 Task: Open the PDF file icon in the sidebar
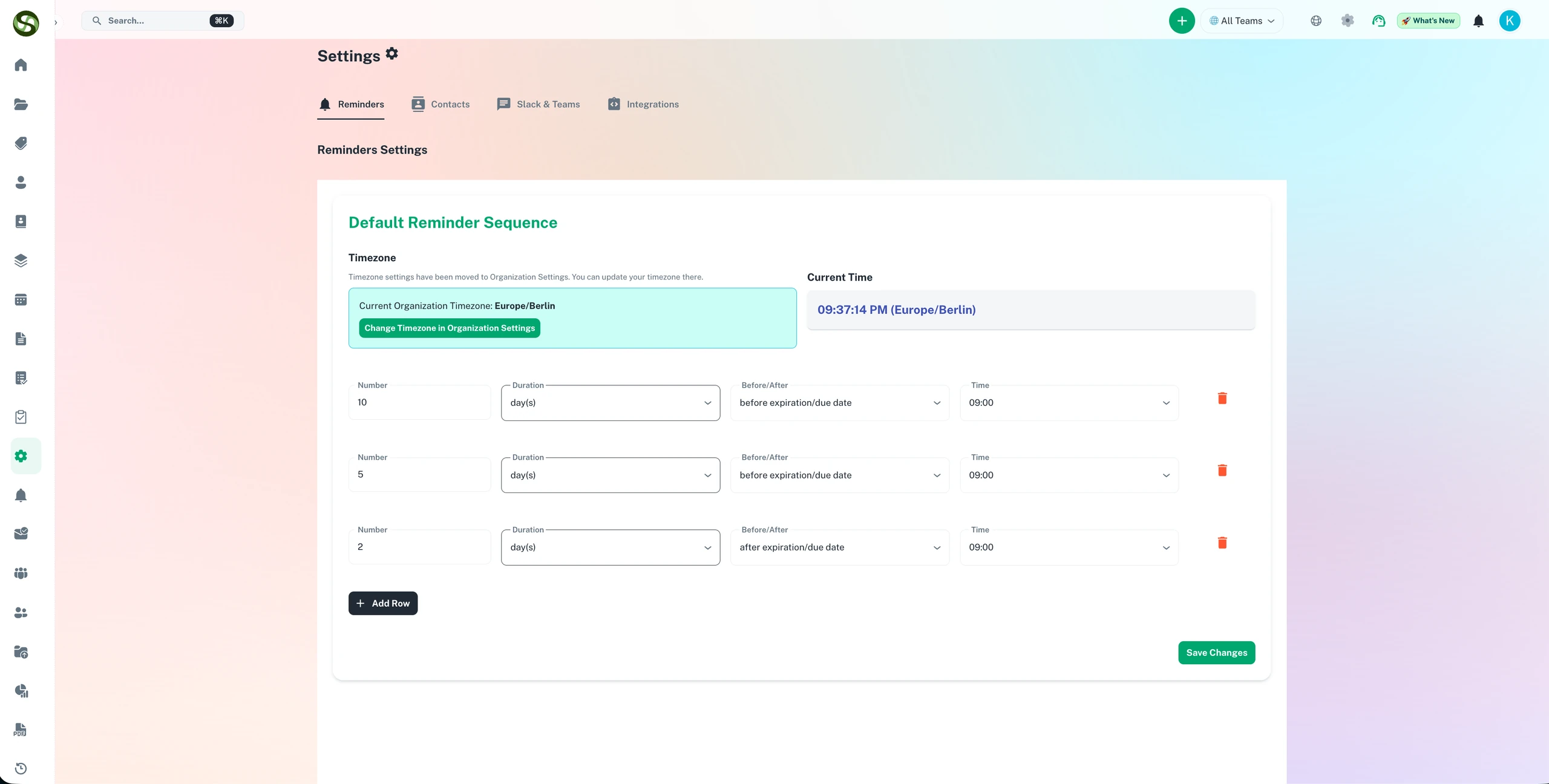point(21,730)
